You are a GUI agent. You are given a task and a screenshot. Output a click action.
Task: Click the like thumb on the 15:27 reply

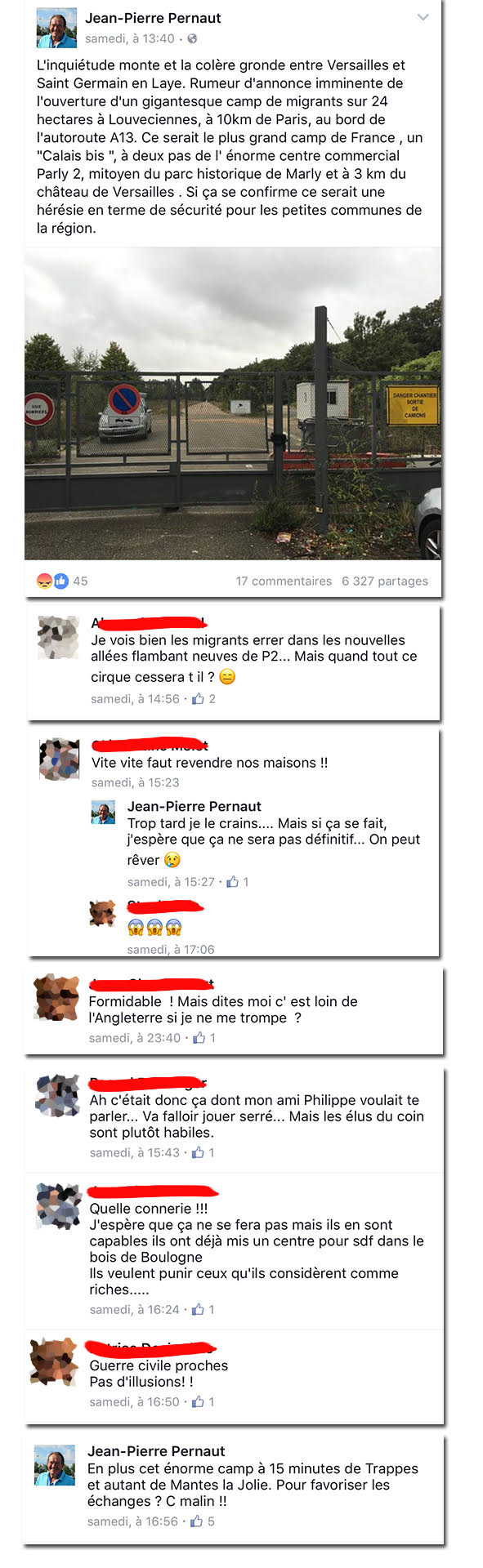(x=233, y=882)
